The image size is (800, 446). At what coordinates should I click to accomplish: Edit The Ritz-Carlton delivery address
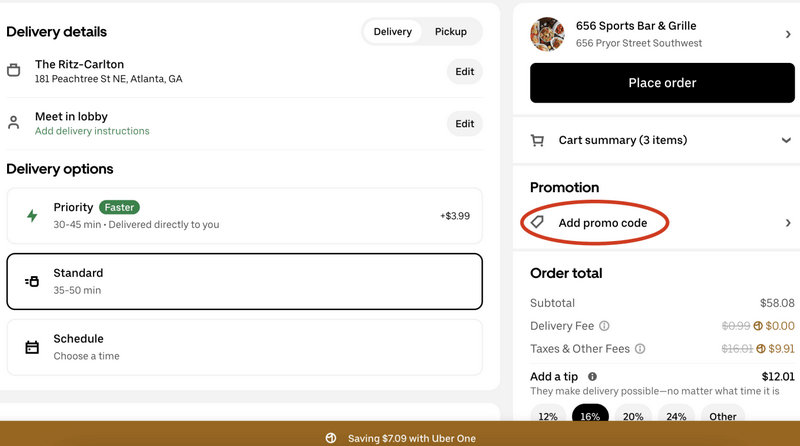click(x=464, y=71)
